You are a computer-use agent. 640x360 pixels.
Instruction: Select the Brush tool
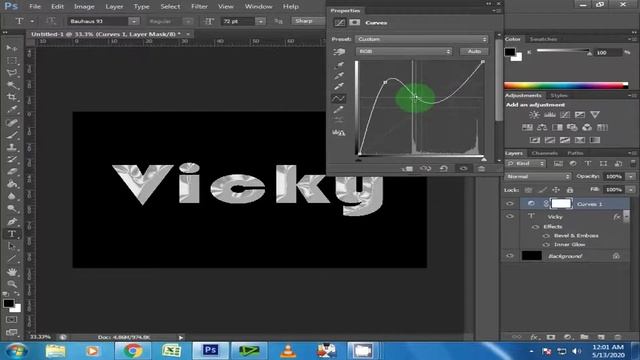coord(11,135)
